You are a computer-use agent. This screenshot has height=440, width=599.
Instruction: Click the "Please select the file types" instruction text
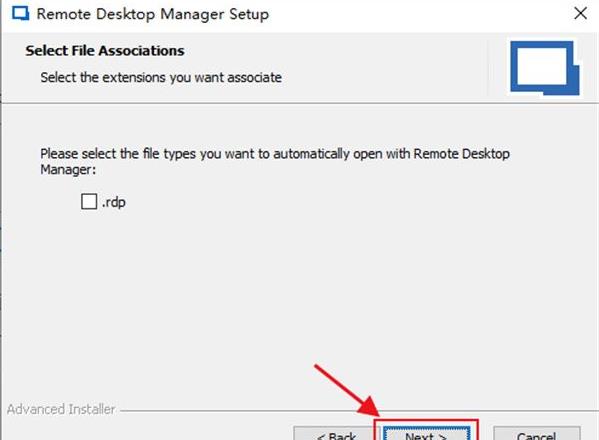point(275,161)
